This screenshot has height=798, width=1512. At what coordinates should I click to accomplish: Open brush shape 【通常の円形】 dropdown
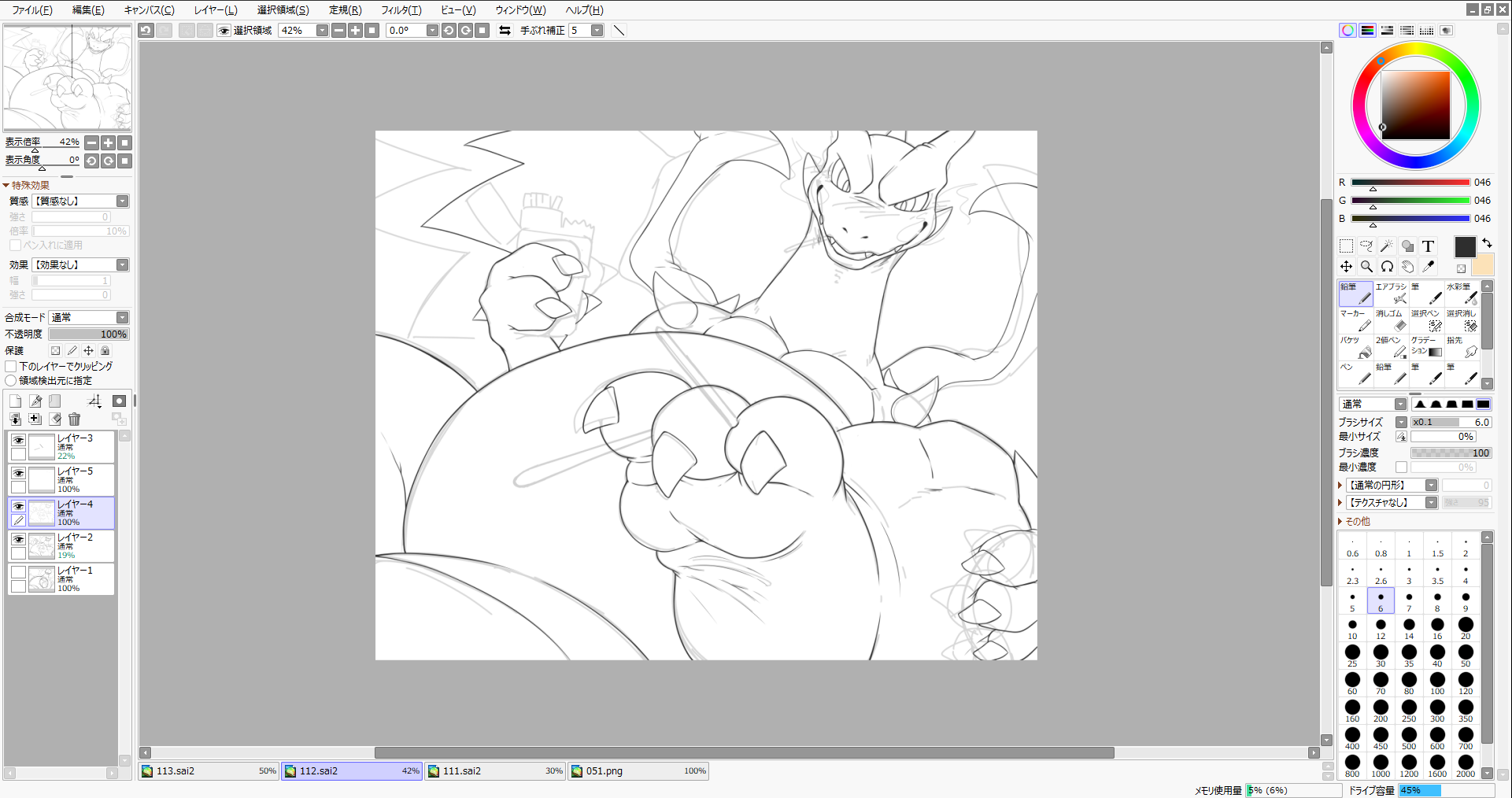[x=1431, y=486]
